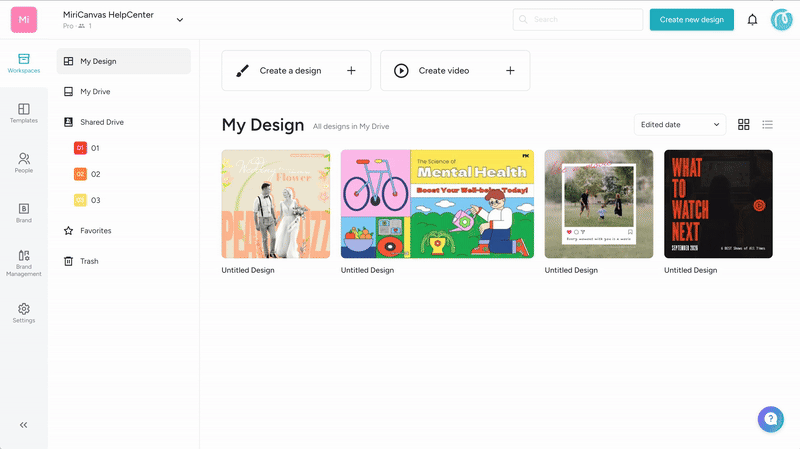Open the wedding Peach Fuzz design thumbnail
800x449 pixels.
coord(276,204)
